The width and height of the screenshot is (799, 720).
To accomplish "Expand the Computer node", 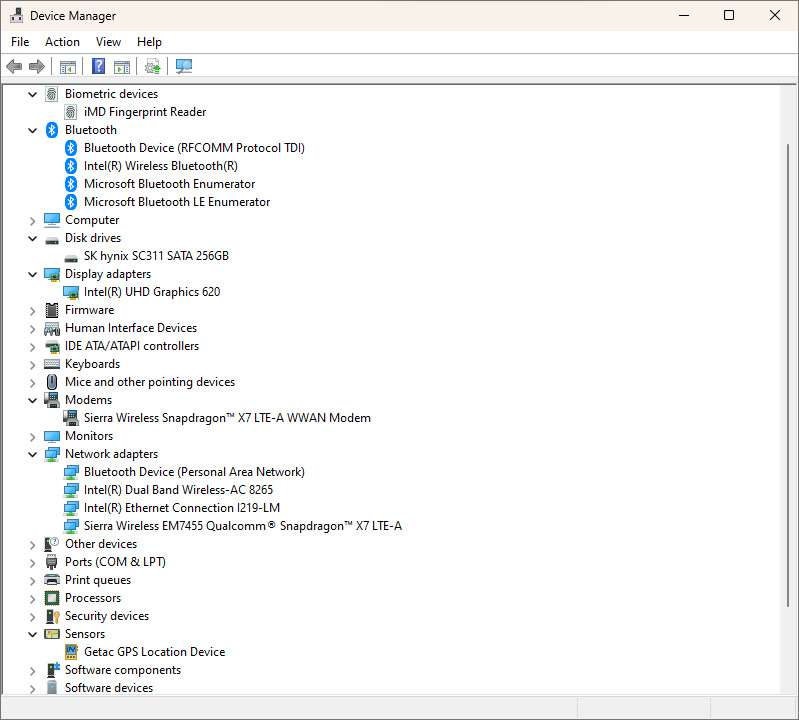I will point(33,221).
